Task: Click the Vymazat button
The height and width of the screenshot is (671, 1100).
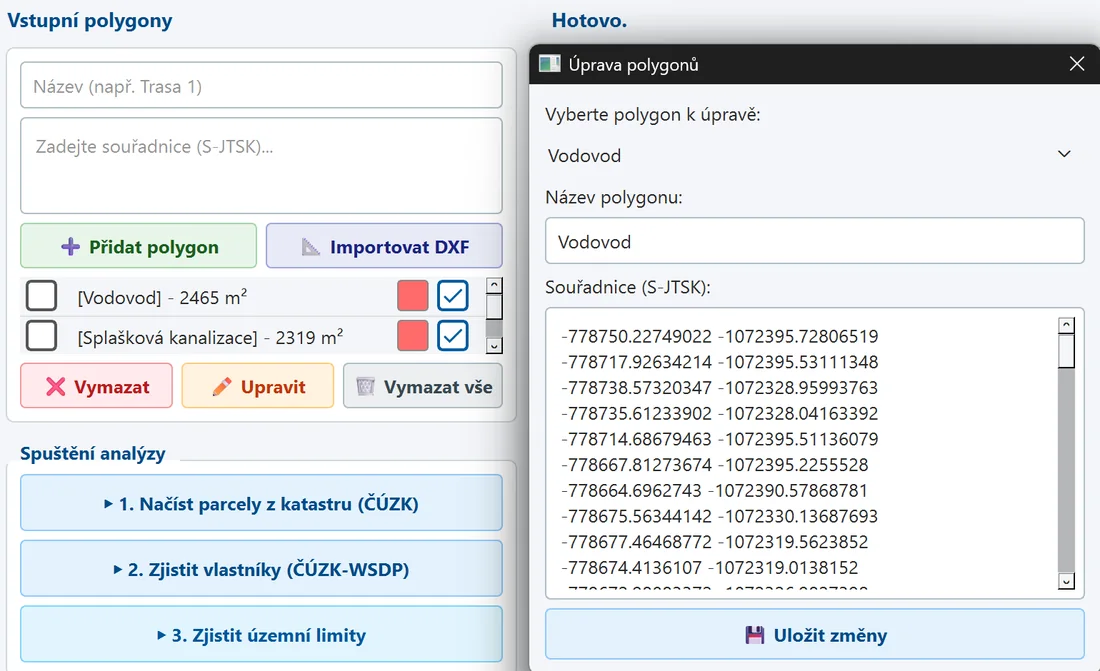Action: [x=96, y=386]
